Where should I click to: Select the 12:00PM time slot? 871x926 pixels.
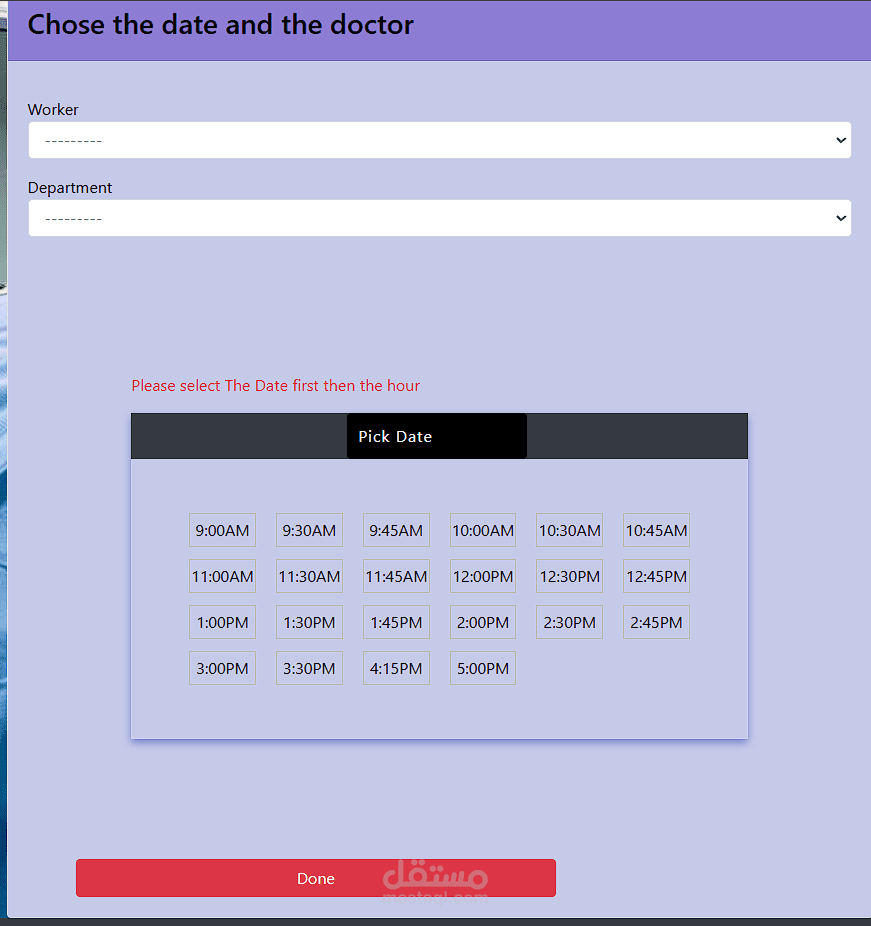[483, 576]
